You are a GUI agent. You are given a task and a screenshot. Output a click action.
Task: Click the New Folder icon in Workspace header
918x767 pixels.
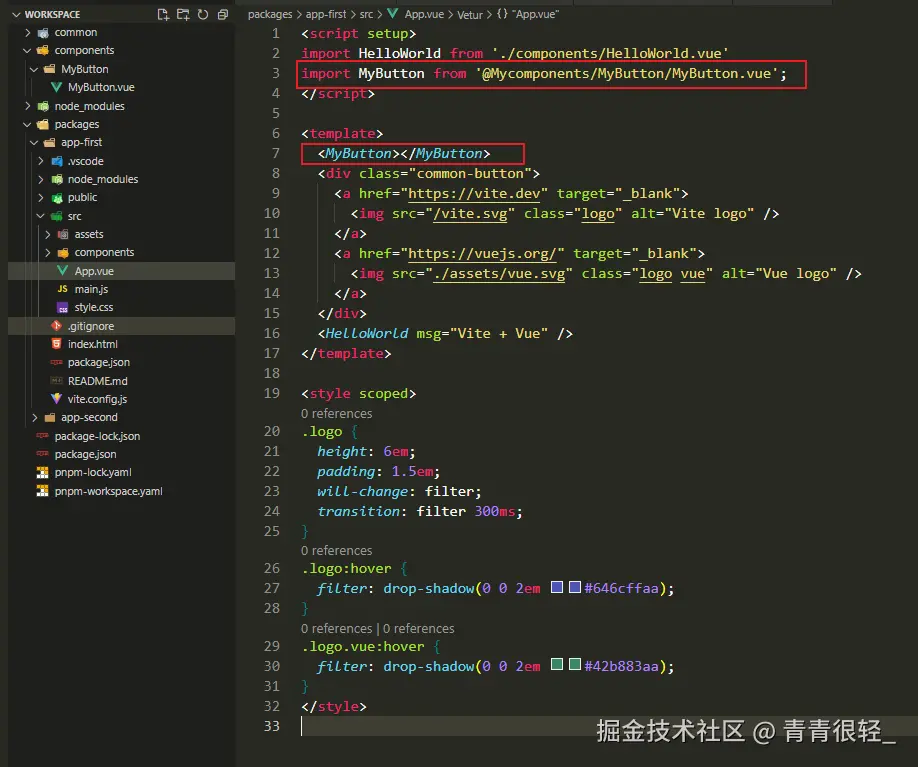tap(183, 15)
